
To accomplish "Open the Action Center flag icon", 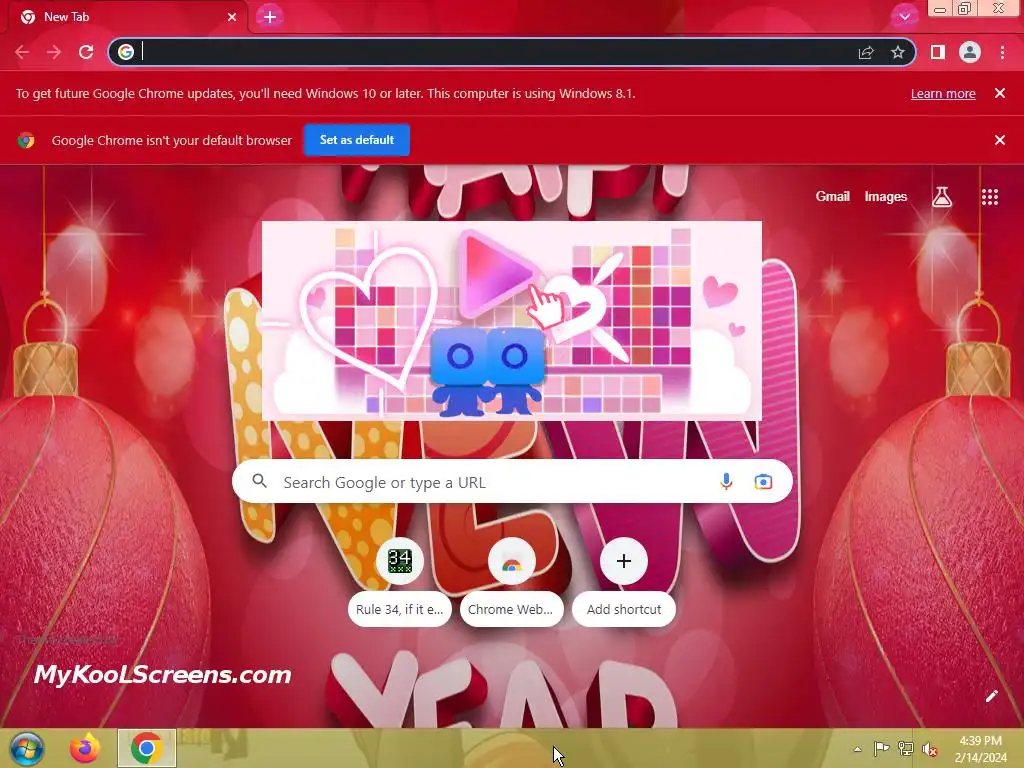I will pos(881,748).
